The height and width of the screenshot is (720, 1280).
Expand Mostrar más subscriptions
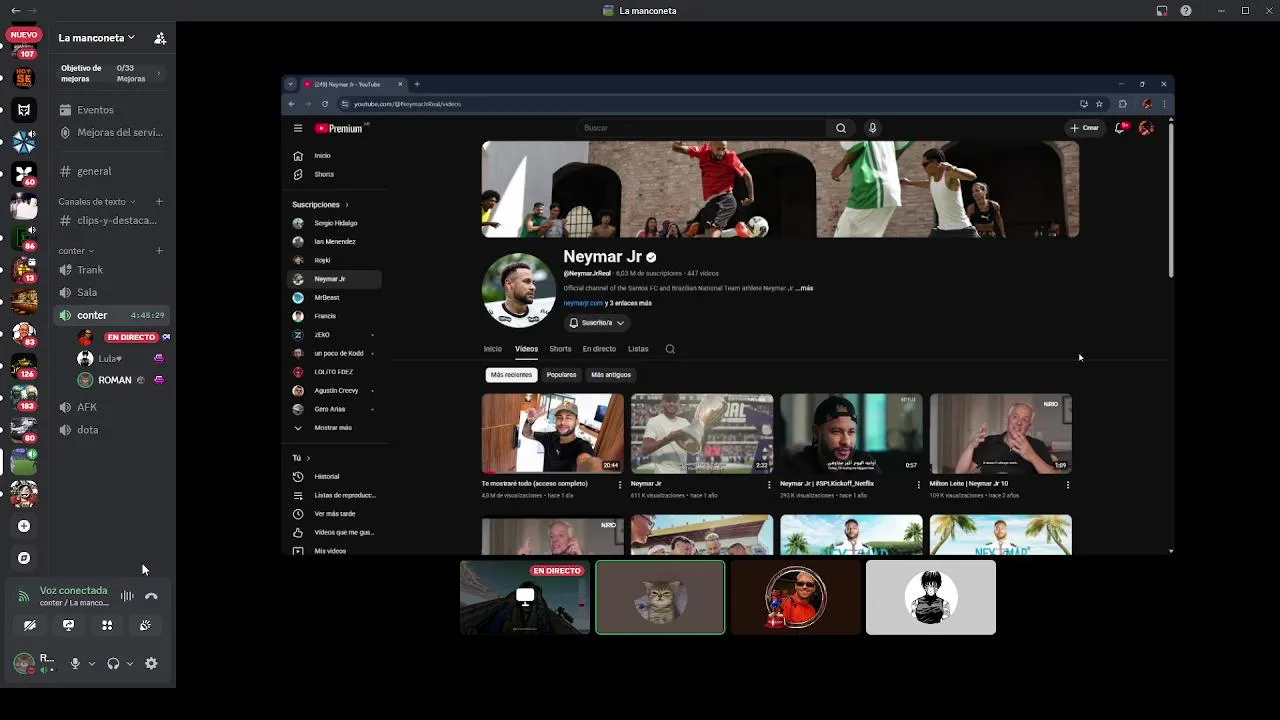pyautogui.click(x=334, y=428)
